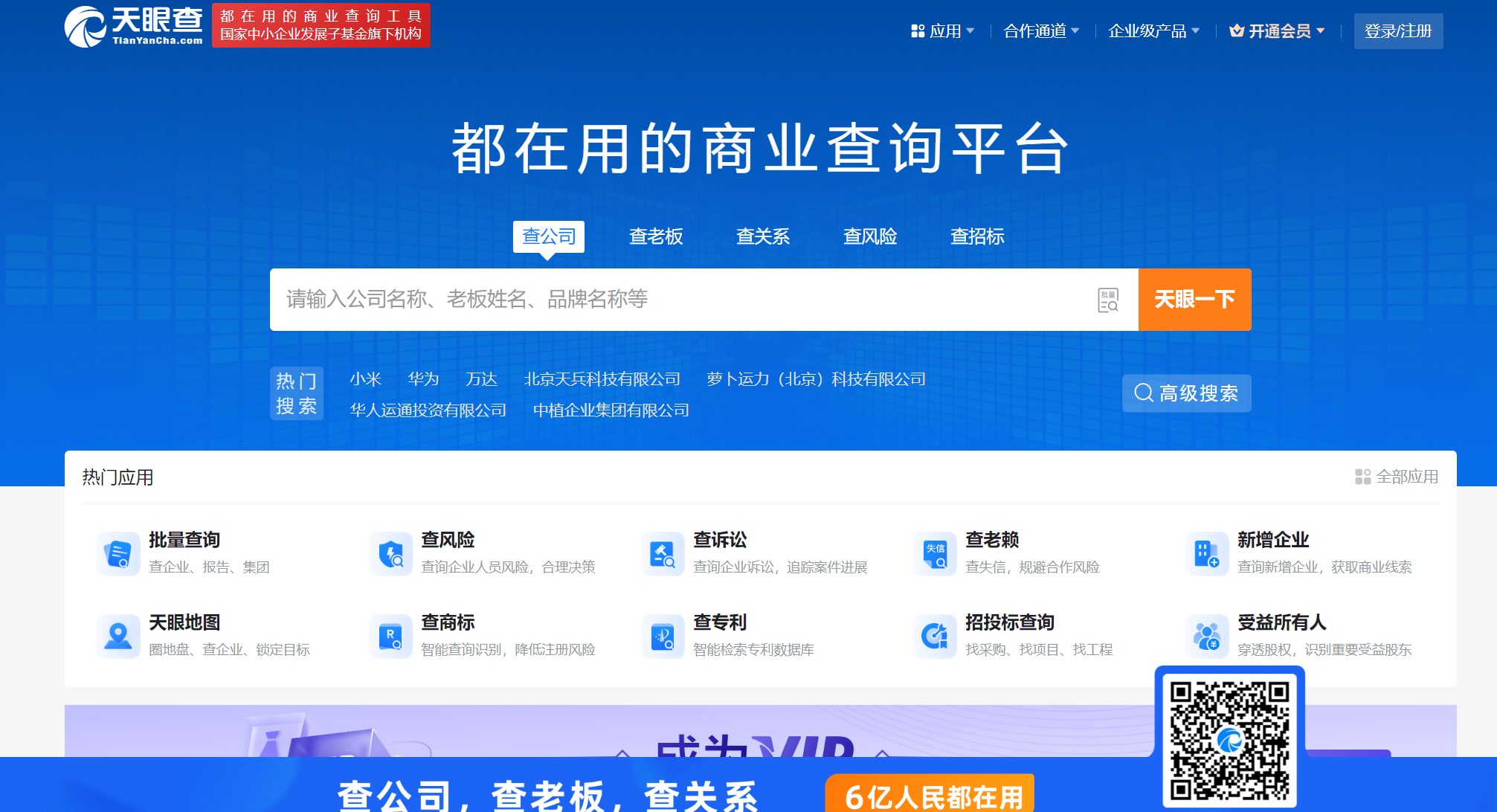
Task: Click the 华为 hot search link
Action: pos(423,379)
